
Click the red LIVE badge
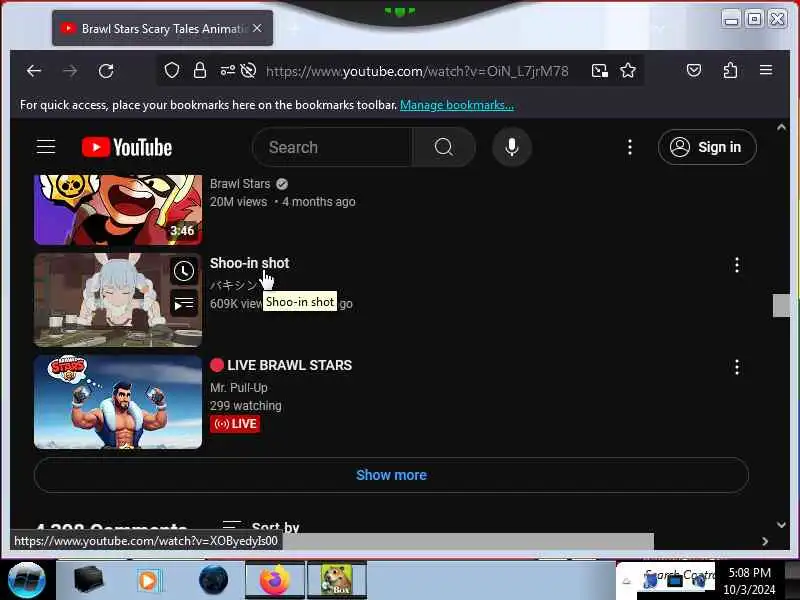tap(235, 423)
